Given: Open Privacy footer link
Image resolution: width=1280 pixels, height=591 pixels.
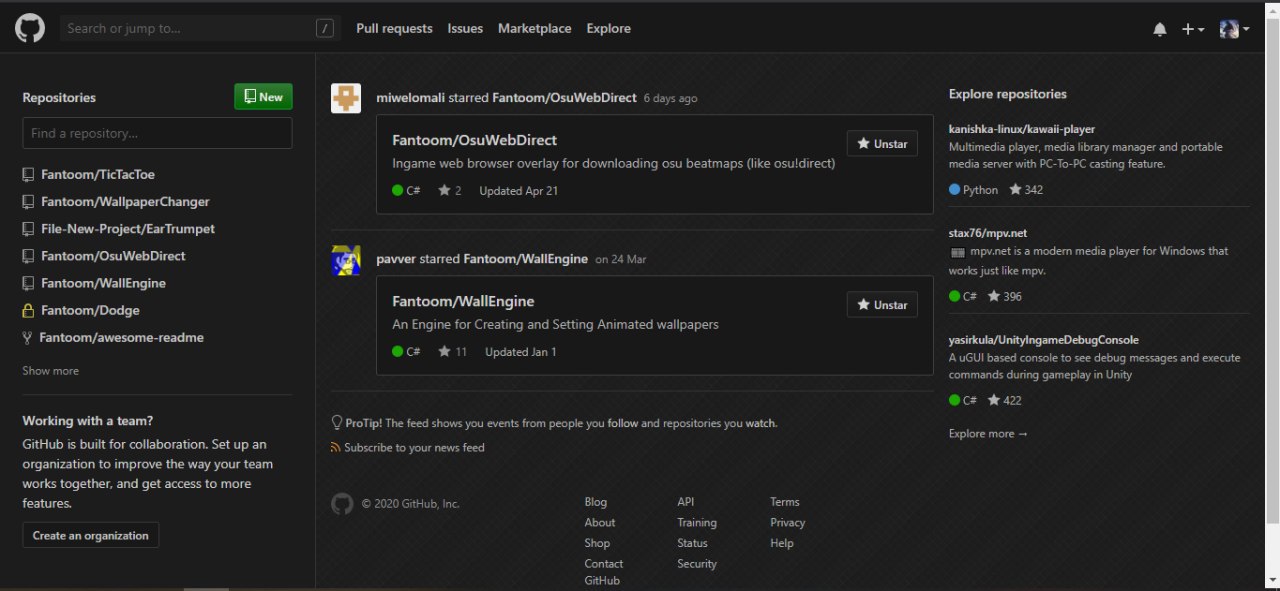Looking at the screenshot, I should pos(788,522).
